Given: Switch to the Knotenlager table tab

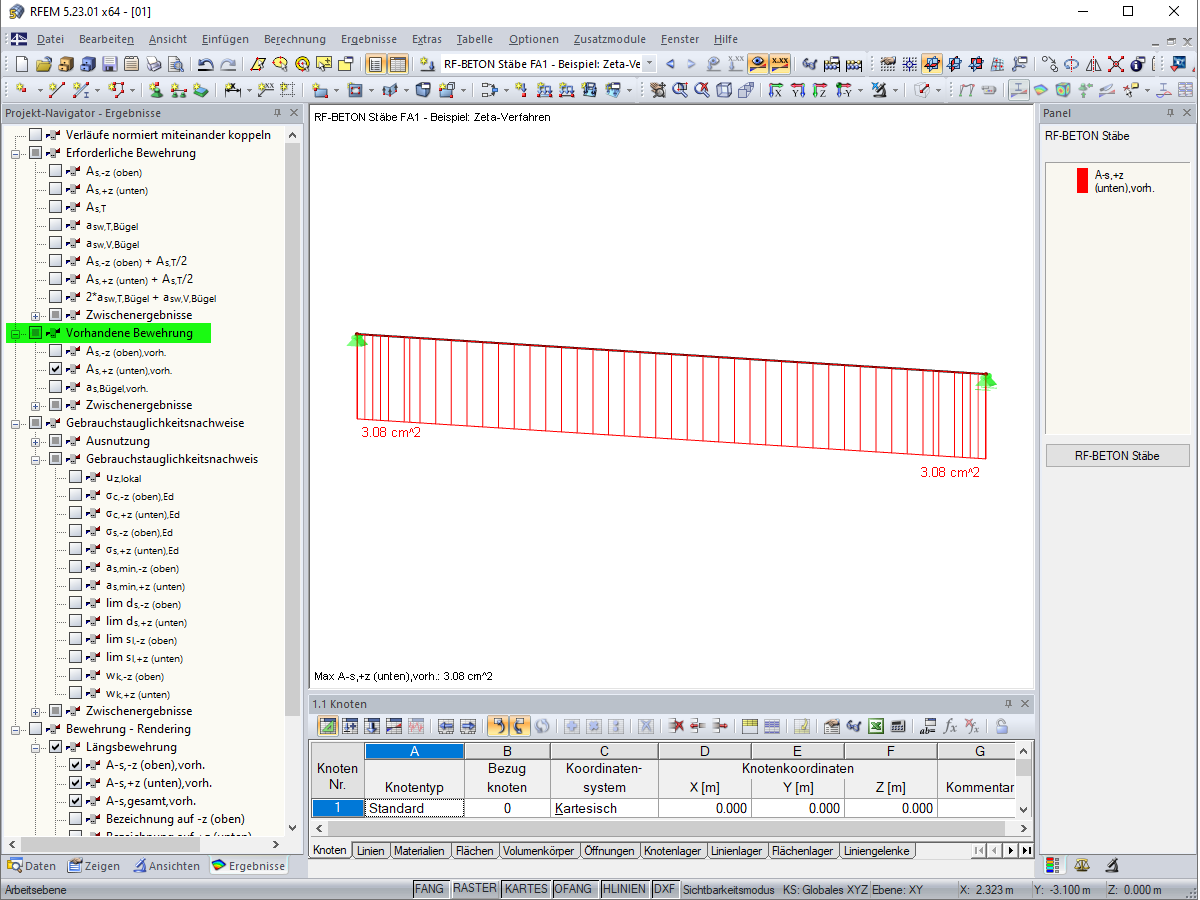Looking at the screenshot, I should (672, 851).
